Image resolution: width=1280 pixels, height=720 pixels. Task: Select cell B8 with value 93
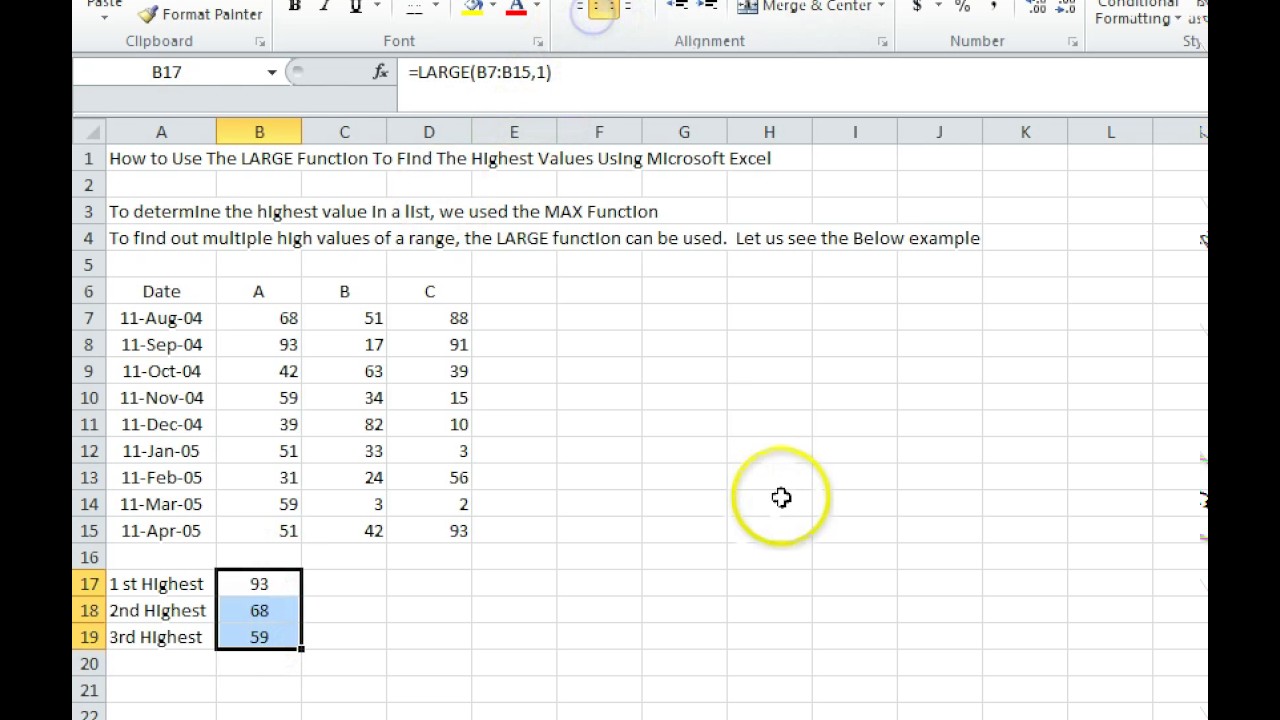click(259, 344)
